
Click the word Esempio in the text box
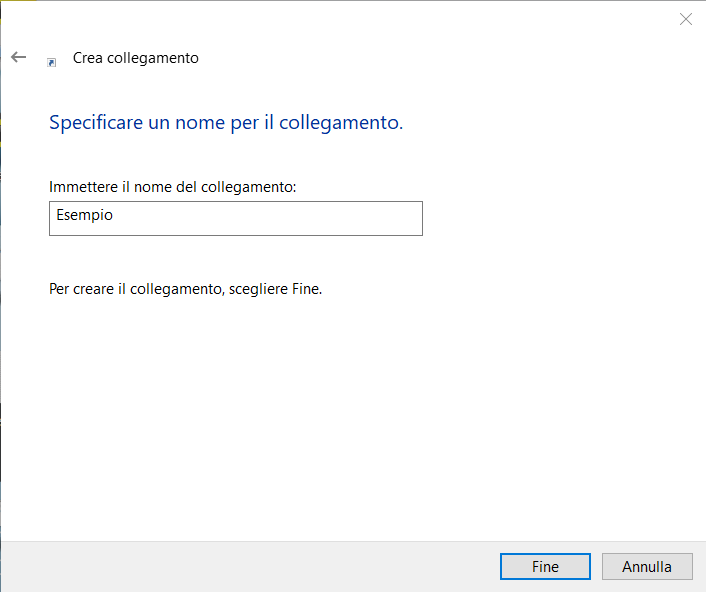tap(84, 215)
